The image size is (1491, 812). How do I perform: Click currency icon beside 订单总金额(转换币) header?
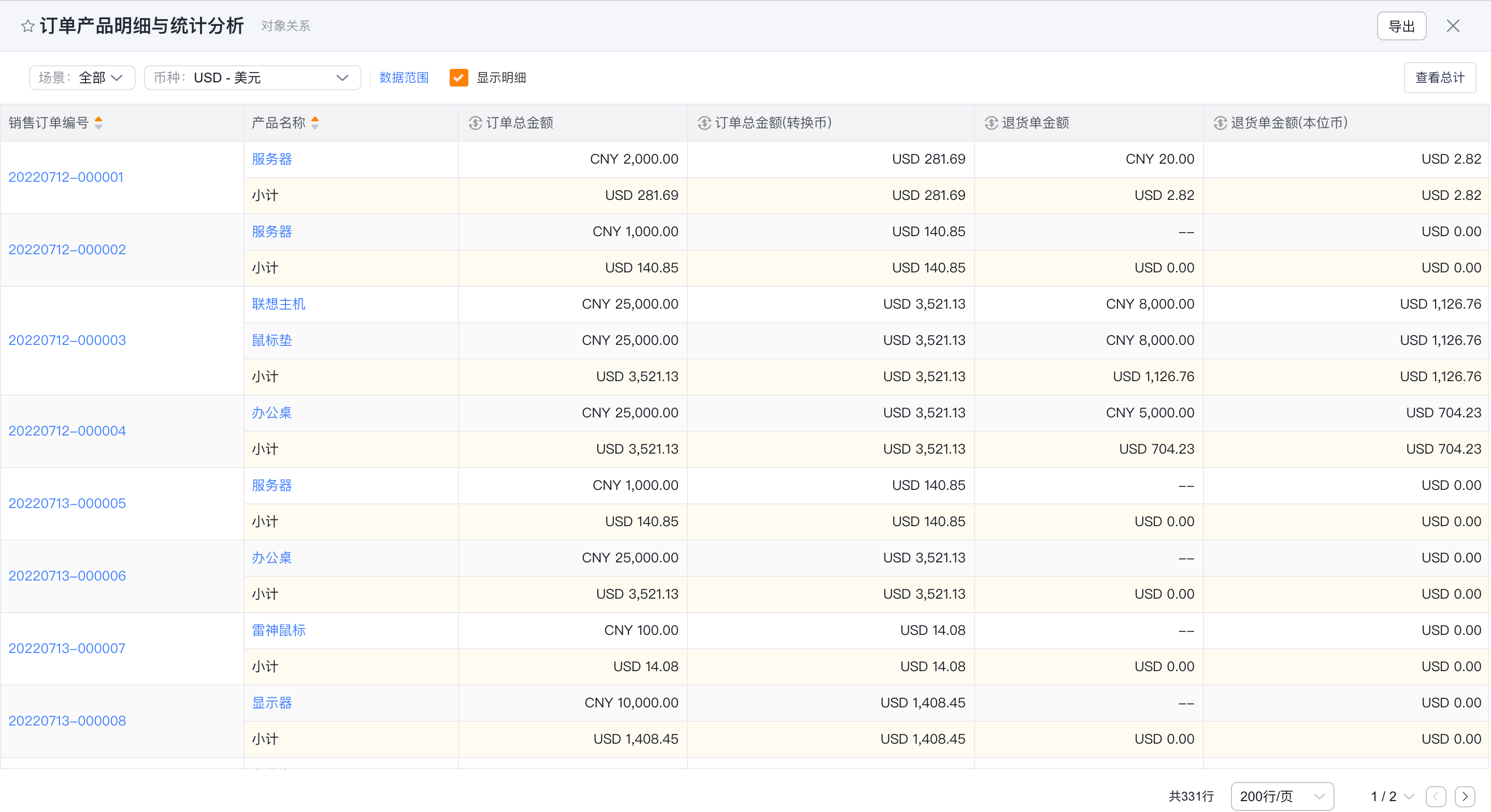coord(705,123)
